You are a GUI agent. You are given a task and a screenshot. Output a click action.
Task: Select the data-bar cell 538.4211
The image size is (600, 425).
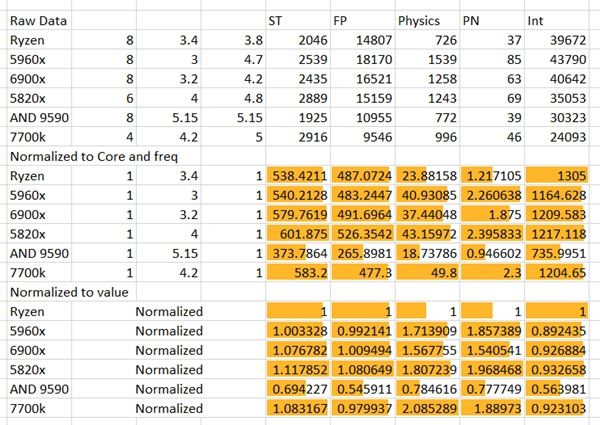click(298, 176)
